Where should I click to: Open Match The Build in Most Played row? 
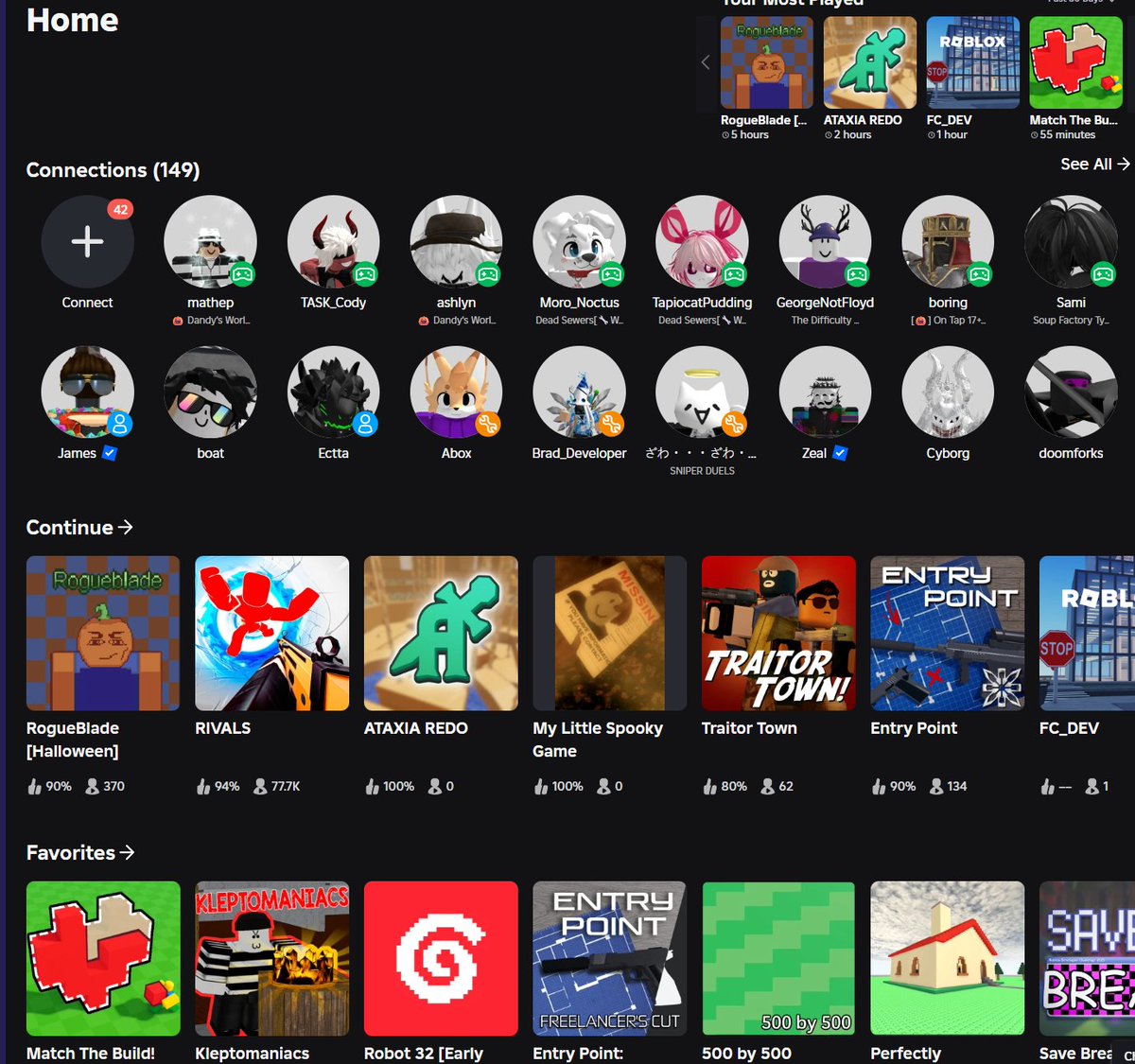(1076, 62)
